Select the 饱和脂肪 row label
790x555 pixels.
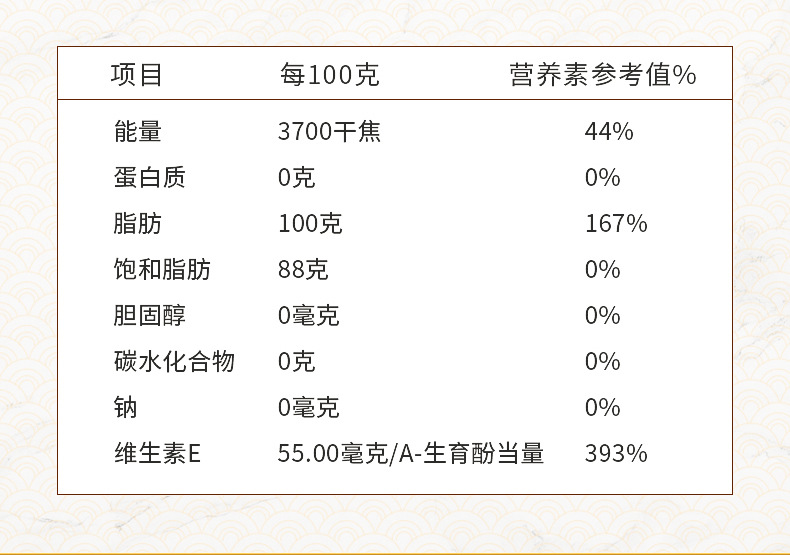click(x=162, y=269)
